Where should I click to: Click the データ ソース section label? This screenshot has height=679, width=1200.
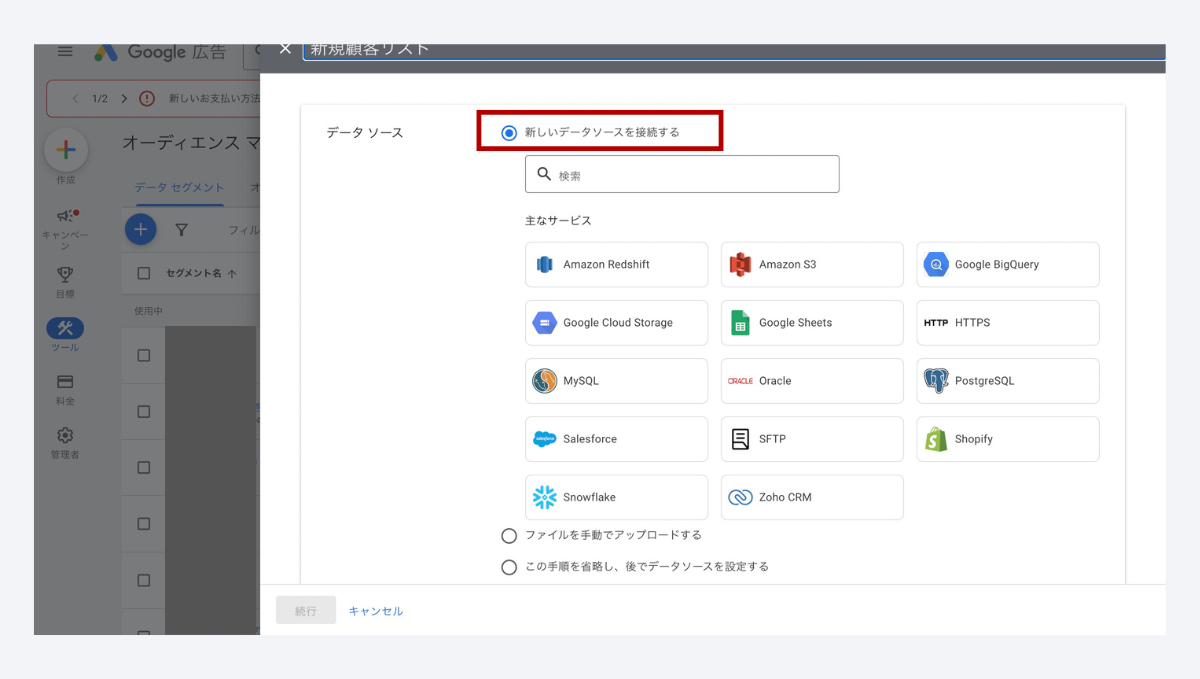tap(365, 132)
